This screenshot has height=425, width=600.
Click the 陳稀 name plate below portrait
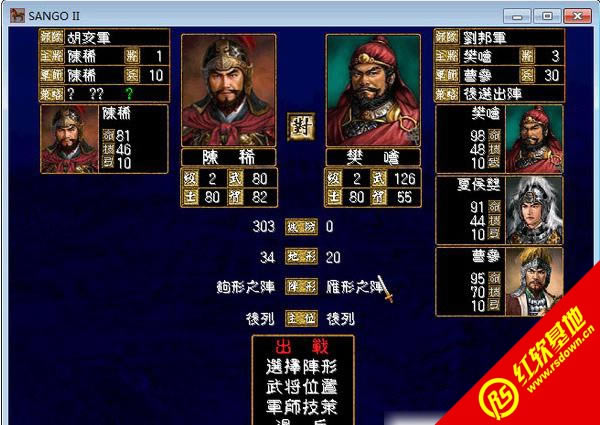tap(228, 157)
